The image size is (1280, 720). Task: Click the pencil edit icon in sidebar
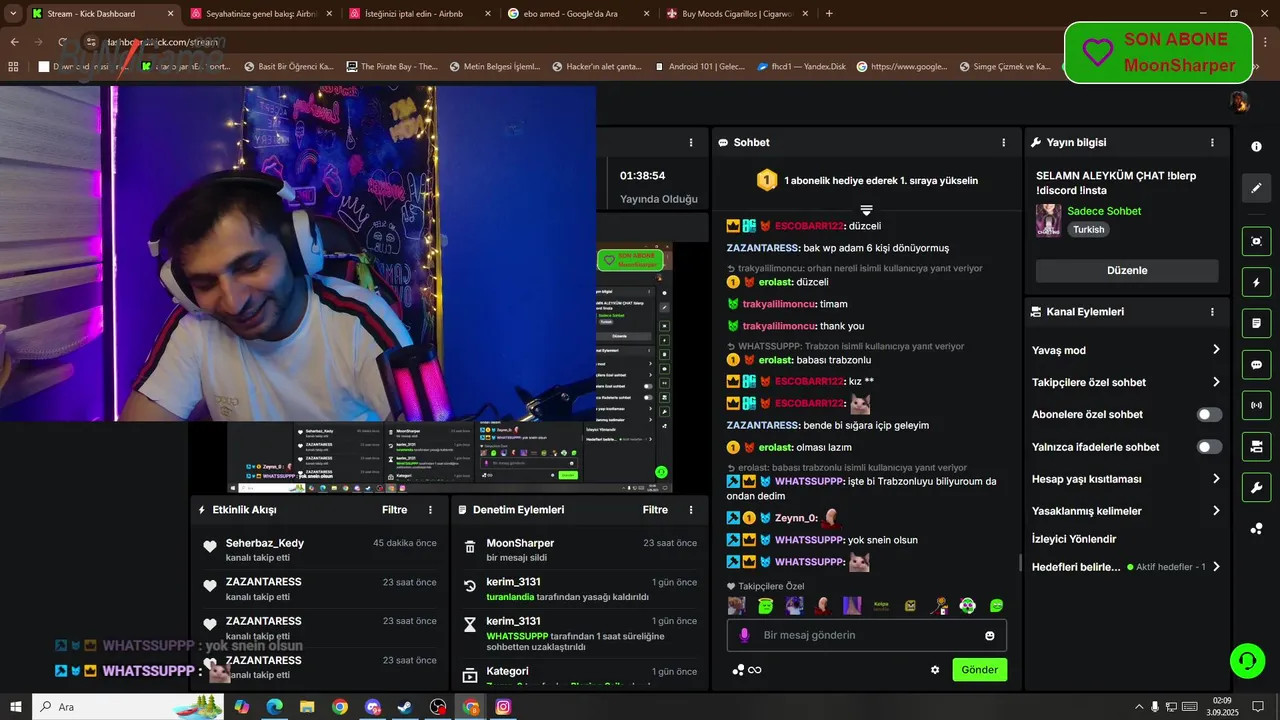point(1256,188)
